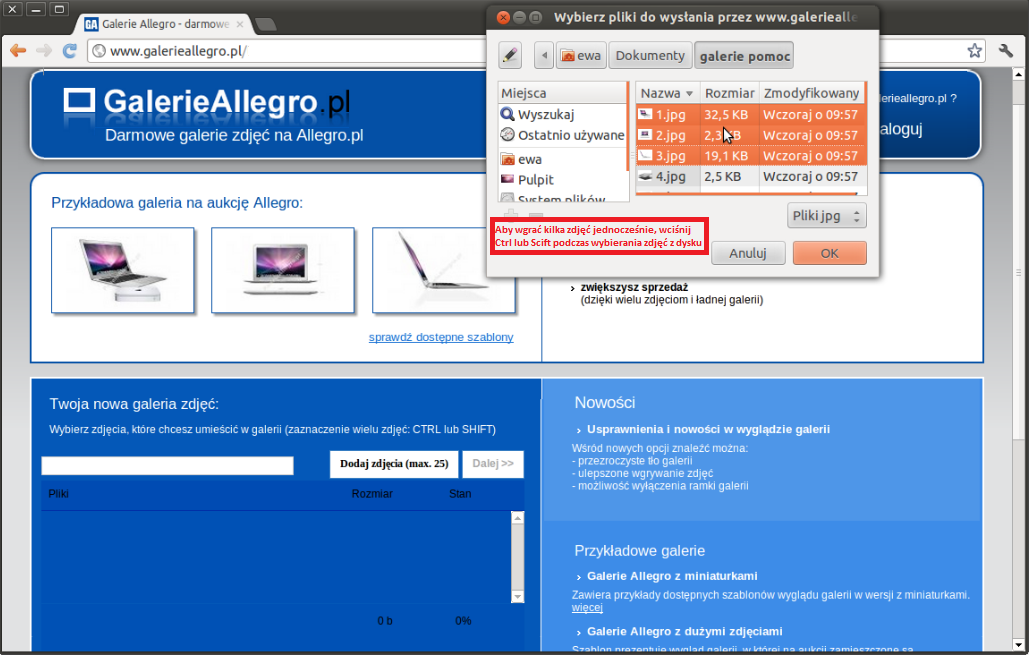Open Galerie Allegro z dużymi zdjęciami link
The width and height of the screenshot is (1029, 655).
(x=684, y=631)
